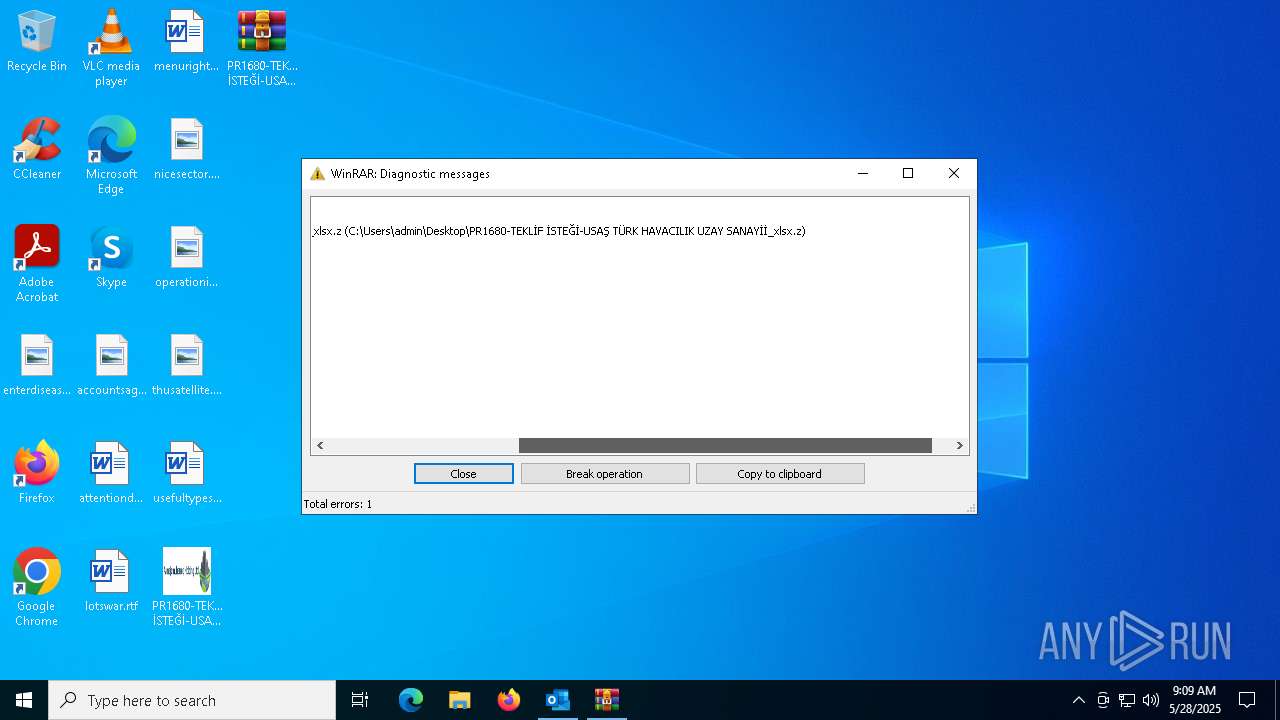This screenshot has height=720, width=1280.
Task: Open the Skype desktop shortcut
Action: click(111, 258)
